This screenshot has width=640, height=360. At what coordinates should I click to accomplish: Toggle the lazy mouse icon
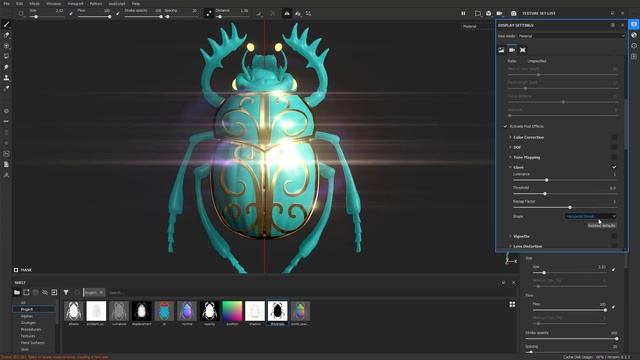click(x=209, y=13)
